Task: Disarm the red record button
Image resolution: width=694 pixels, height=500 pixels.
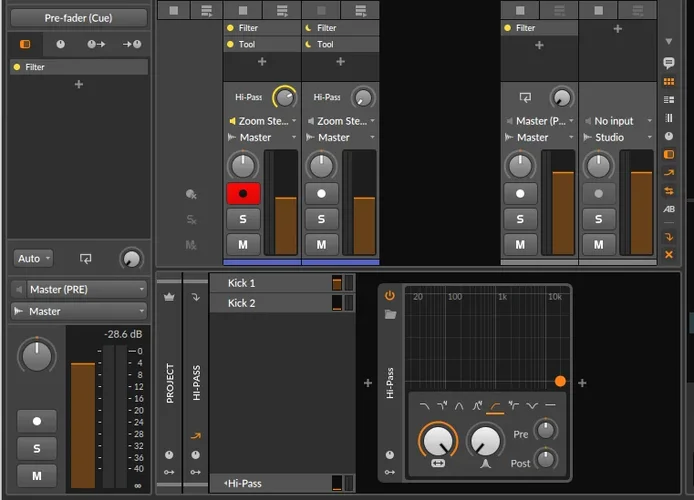Action: [x=242, y=193]
